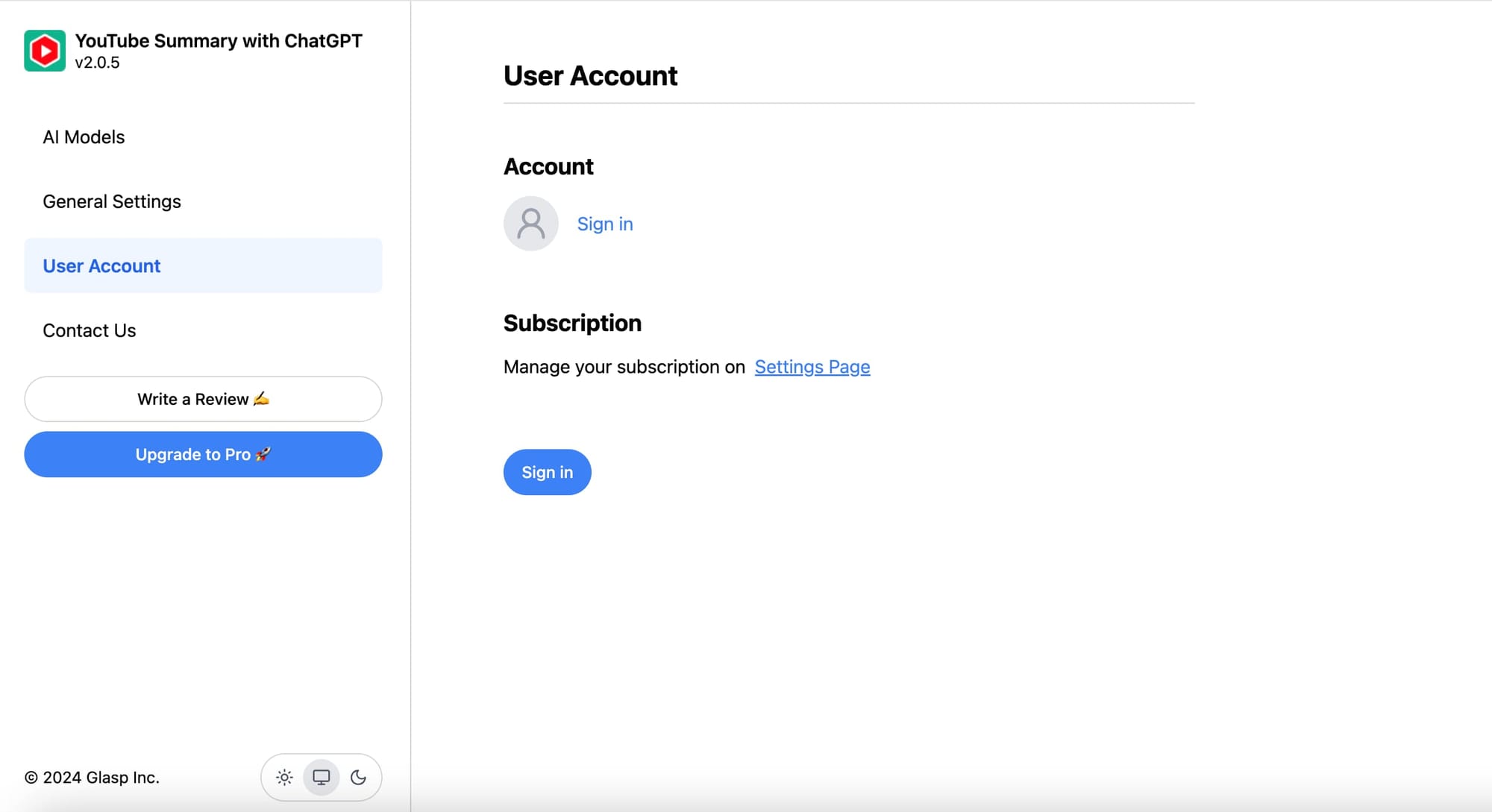This screenshot has width=1492, height=812.
Task: Select User Account sidebar item
Action: (101, 266)
